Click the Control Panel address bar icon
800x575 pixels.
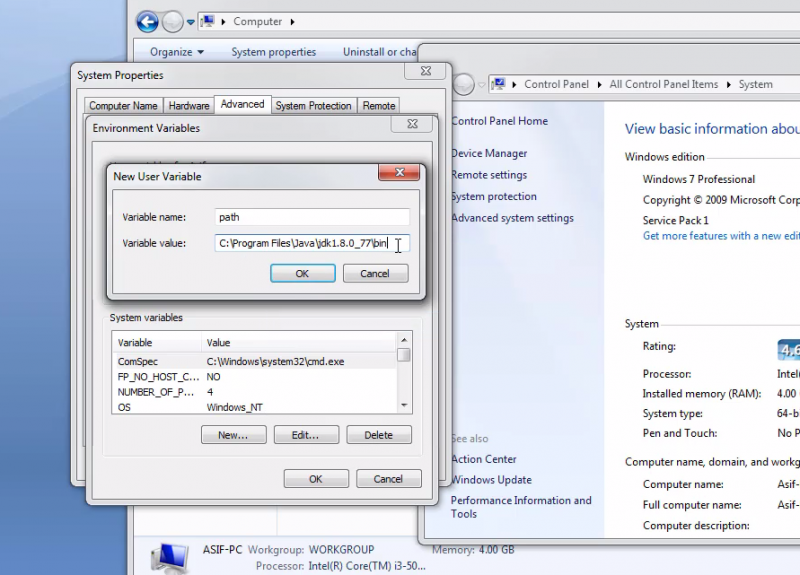pyautogui.click(x=498, y=84)
